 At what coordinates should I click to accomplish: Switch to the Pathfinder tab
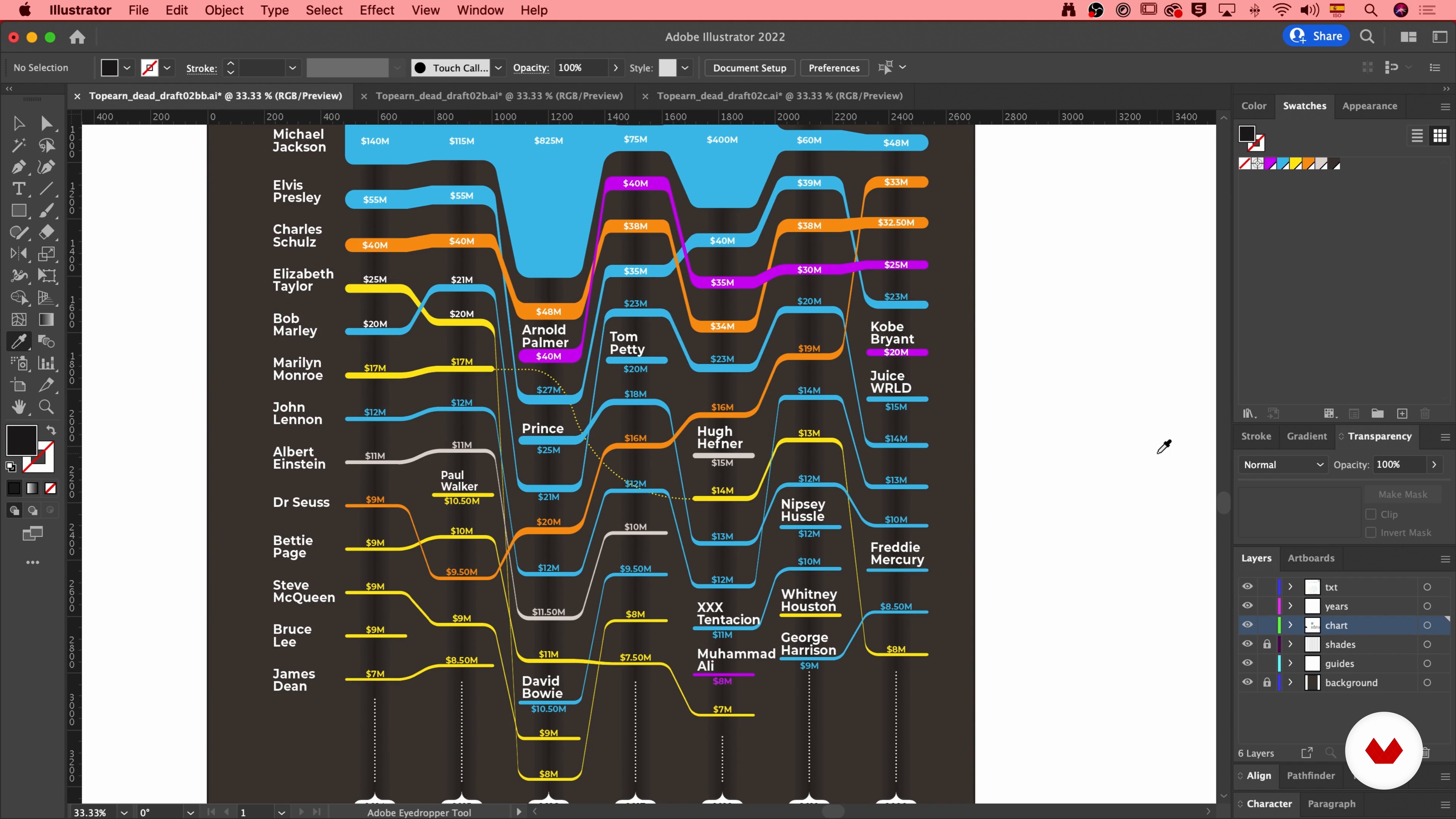pos(1311,775)
